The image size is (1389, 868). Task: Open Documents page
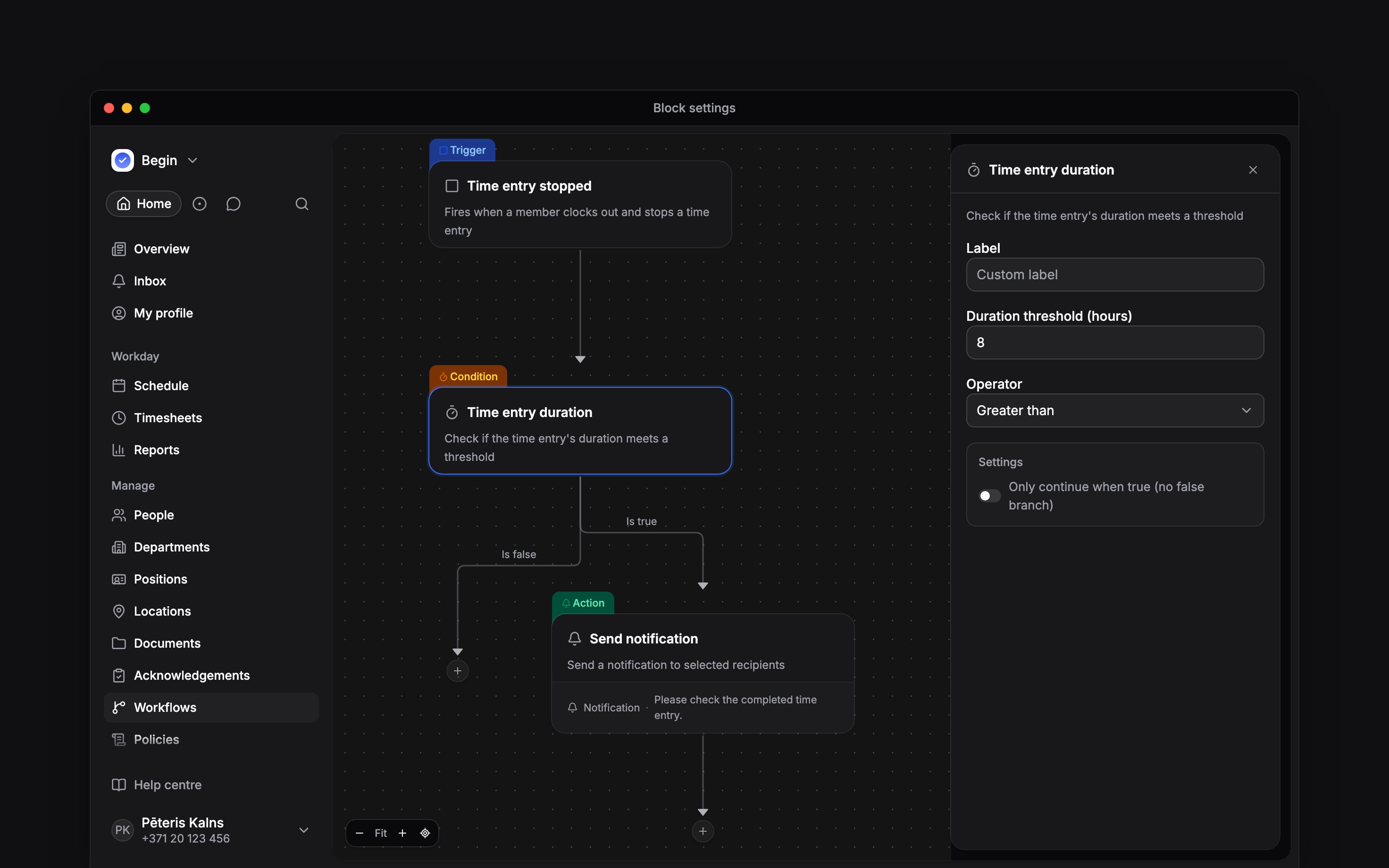(211, 643)
